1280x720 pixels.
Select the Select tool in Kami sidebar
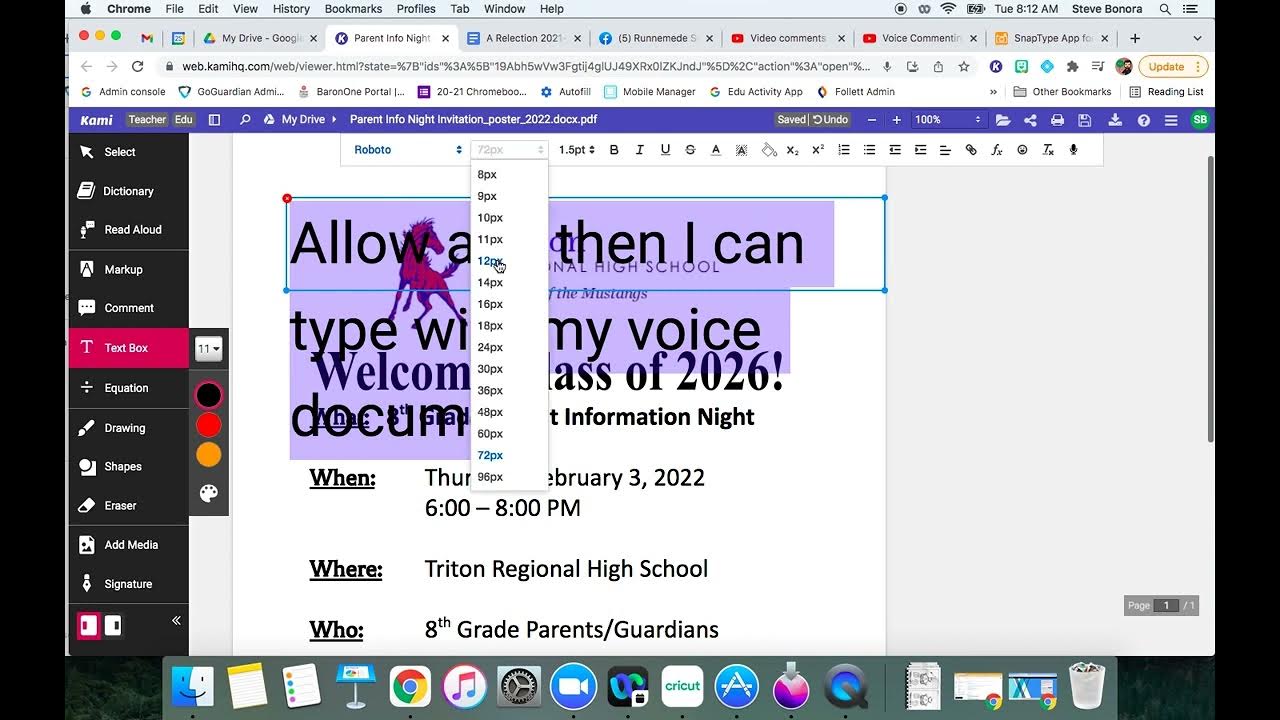(x=128, y=152)
